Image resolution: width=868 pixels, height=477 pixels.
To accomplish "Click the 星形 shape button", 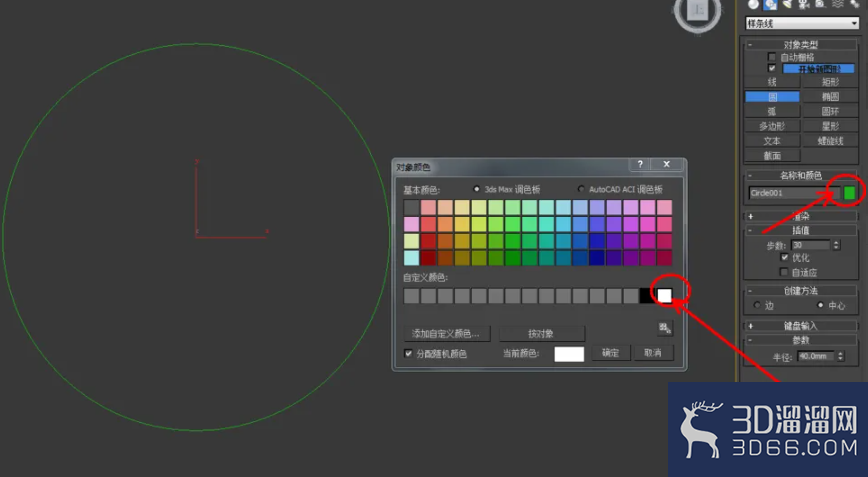I will pos(830,126).
